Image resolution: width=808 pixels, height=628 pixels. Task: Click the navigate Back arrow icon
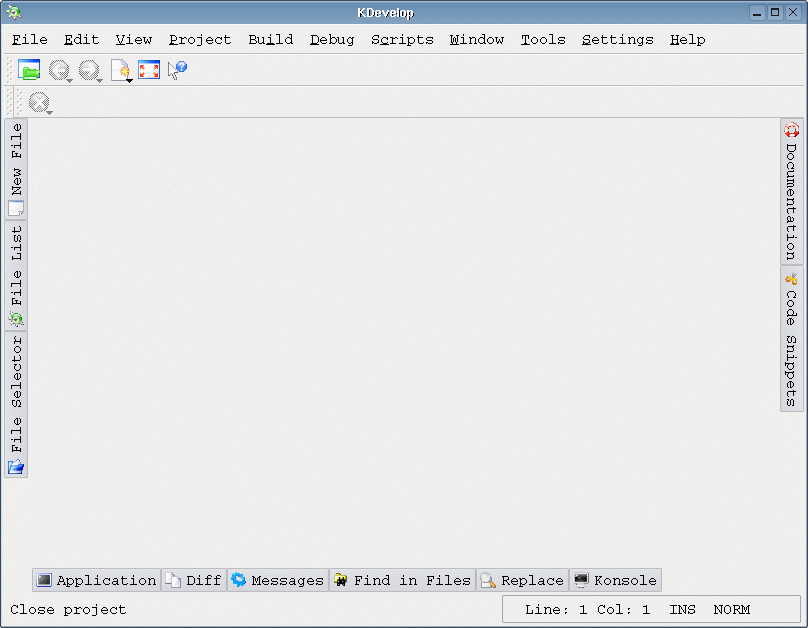click(58, 70)
